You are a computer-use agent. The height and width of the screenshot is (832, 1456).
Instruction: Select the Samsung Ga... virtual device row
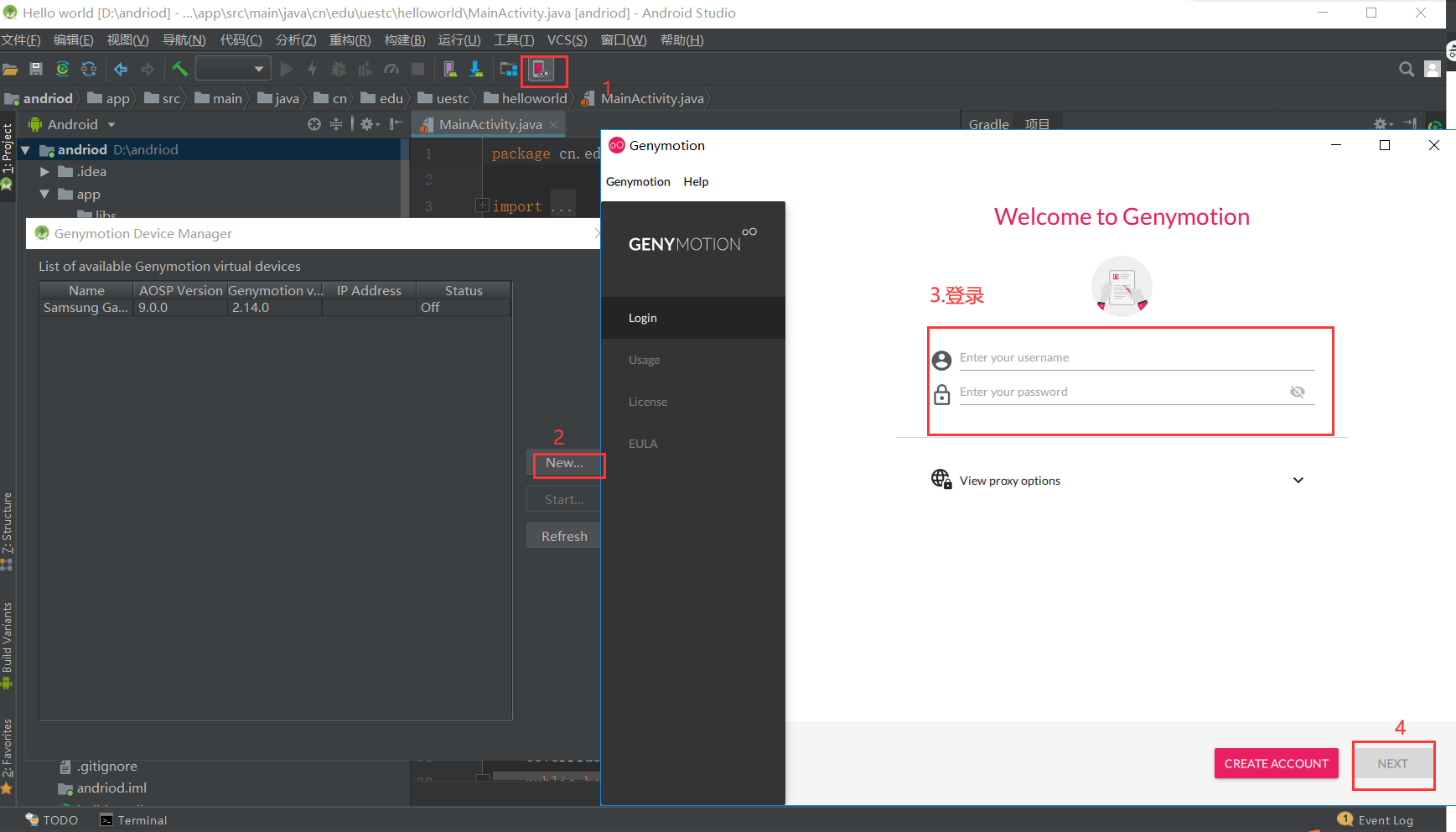click(275, 308)
